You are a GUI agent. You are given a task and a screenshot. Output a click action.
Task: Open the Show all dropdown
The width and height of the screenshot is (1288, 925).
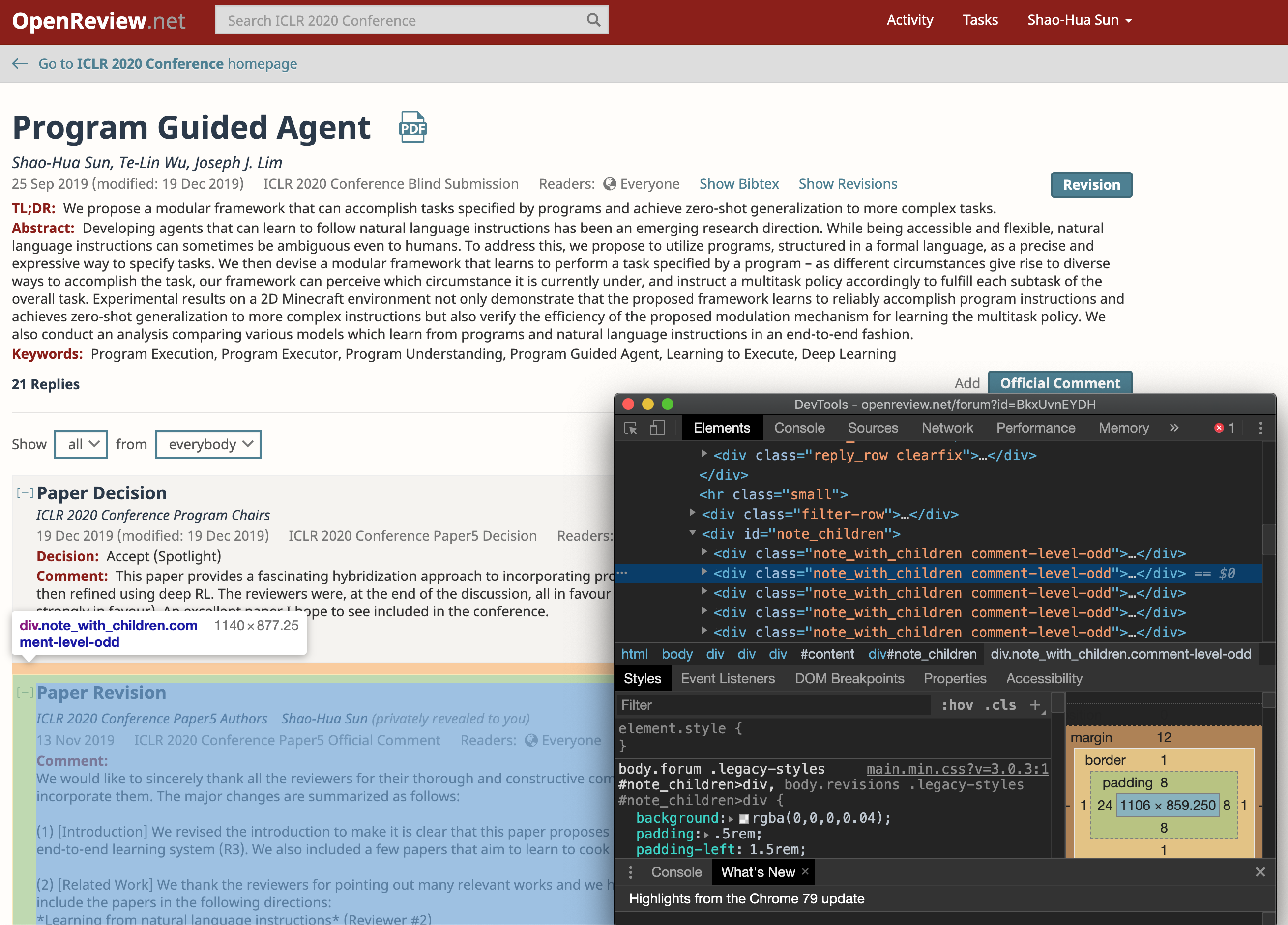click(x=81, y=444)
